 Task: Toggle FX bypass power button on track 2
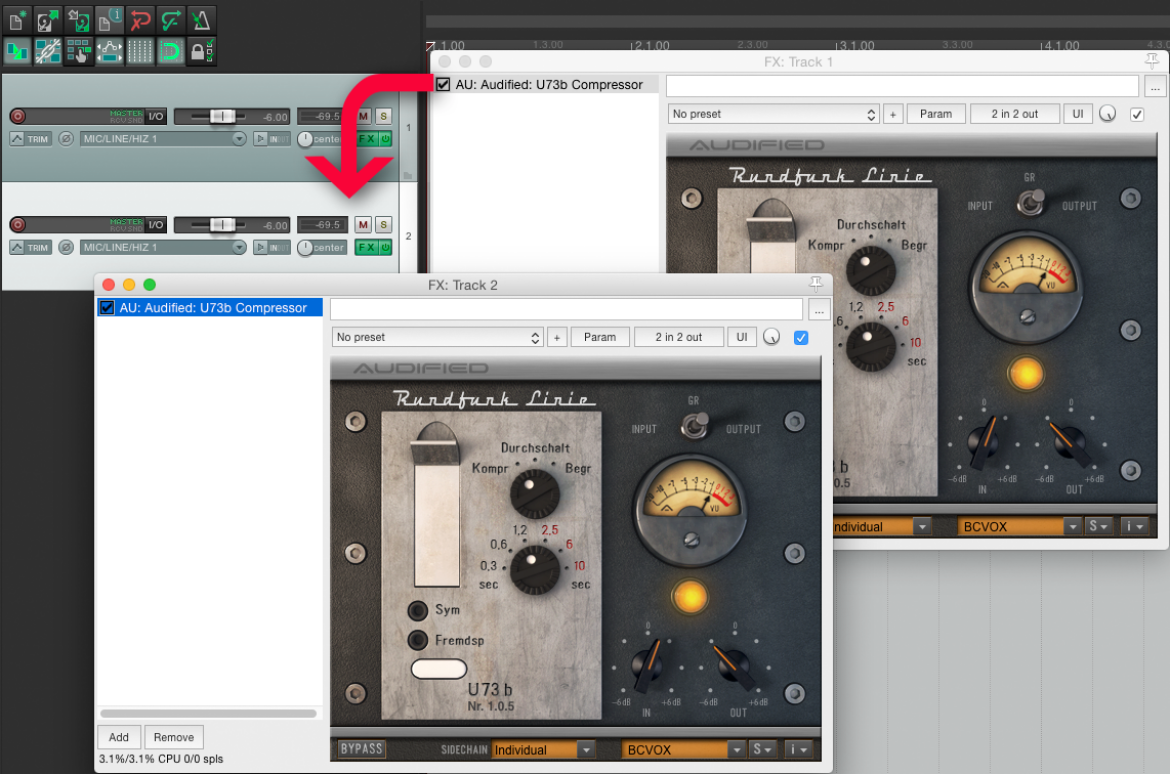[386, 247]
